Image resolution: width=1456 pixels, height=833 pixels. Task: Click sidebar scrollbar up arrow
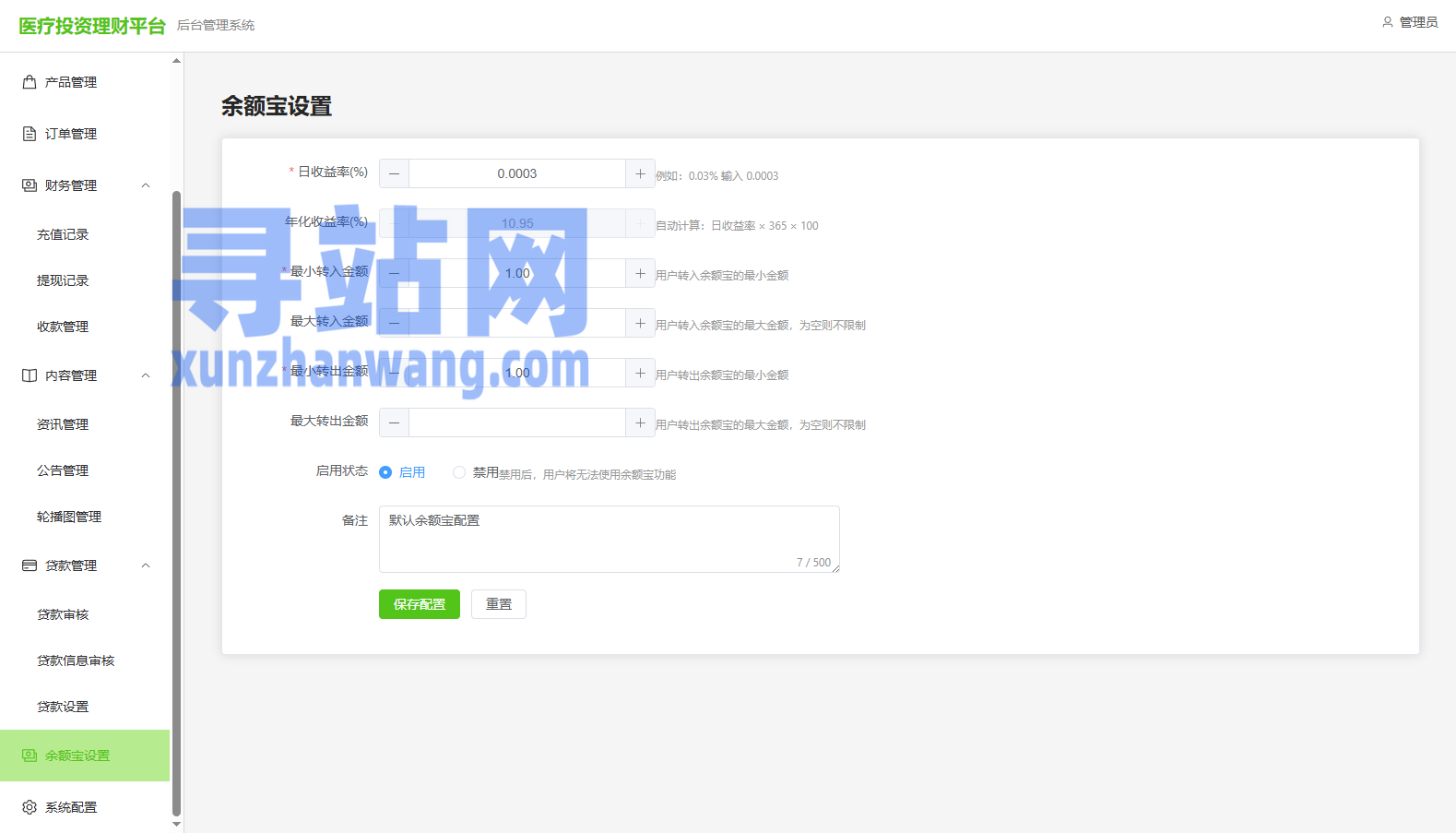(x=176, y=61)
